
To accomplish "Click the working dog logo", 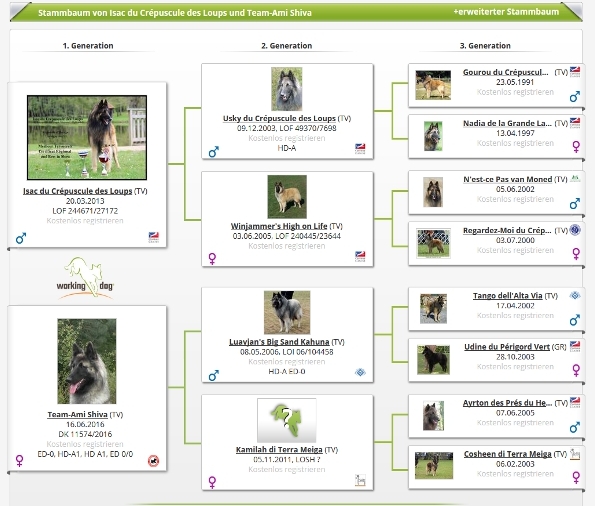I will pyautogui.click(x=85, y=278).
